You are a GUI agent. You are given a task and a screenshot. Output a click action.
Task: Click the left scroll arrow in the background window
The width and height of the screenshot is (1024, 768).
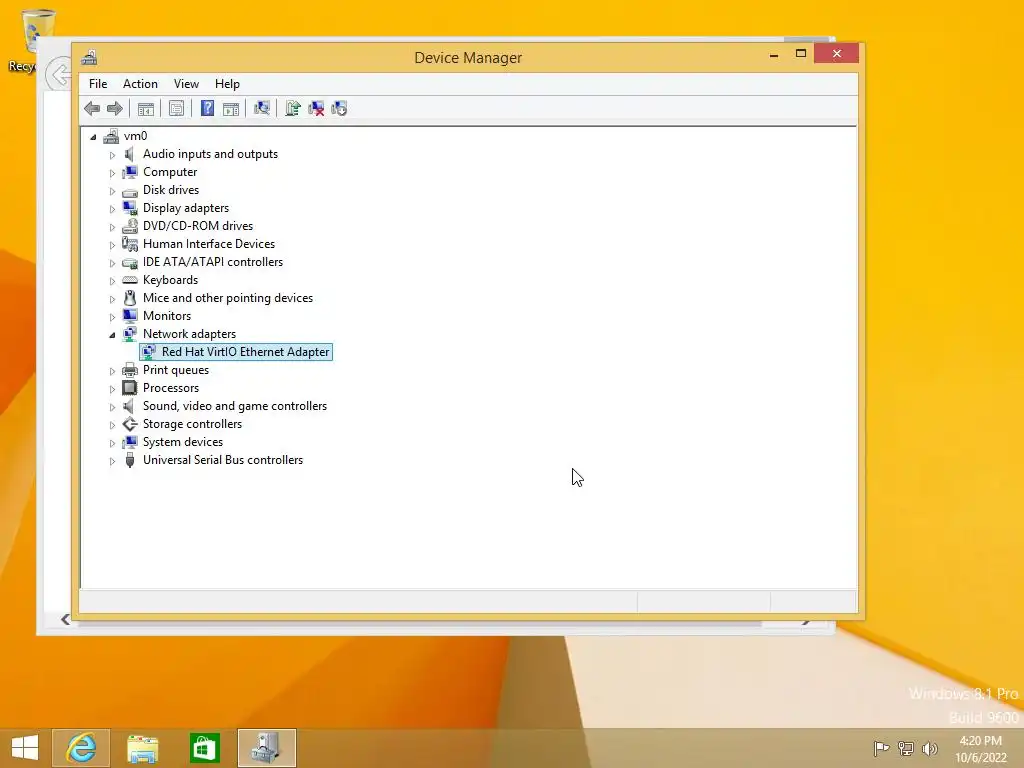(65, 619)
